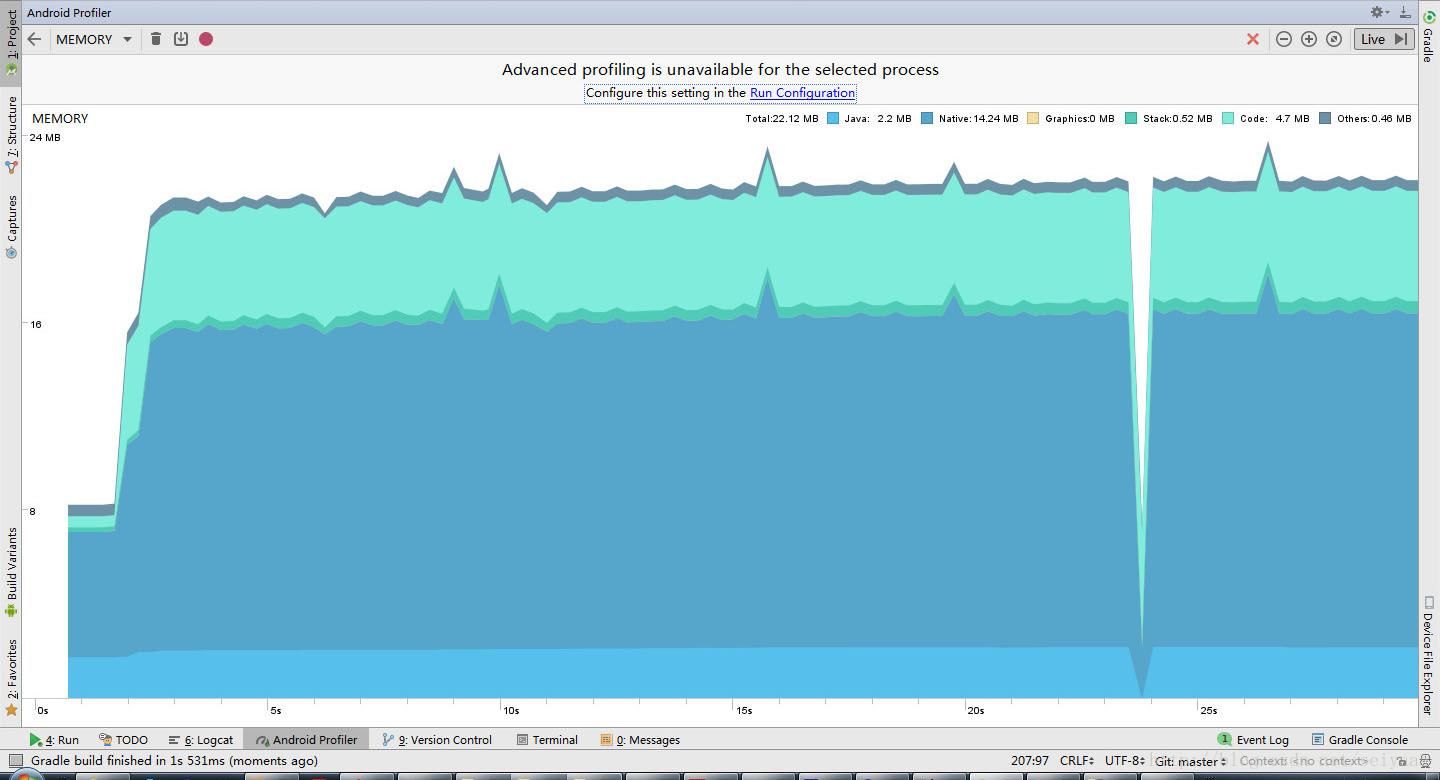Dump the Java heap

[x=181, y=39]
